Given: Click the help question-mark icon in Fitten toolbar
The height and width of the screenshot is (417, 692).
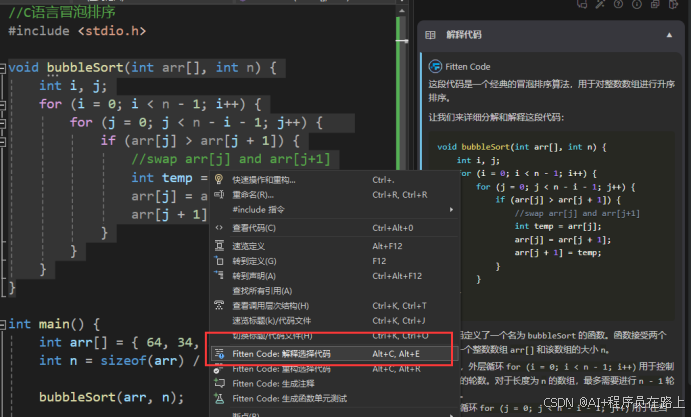Looking at the screenshot, I should click(x=618, y=4).
